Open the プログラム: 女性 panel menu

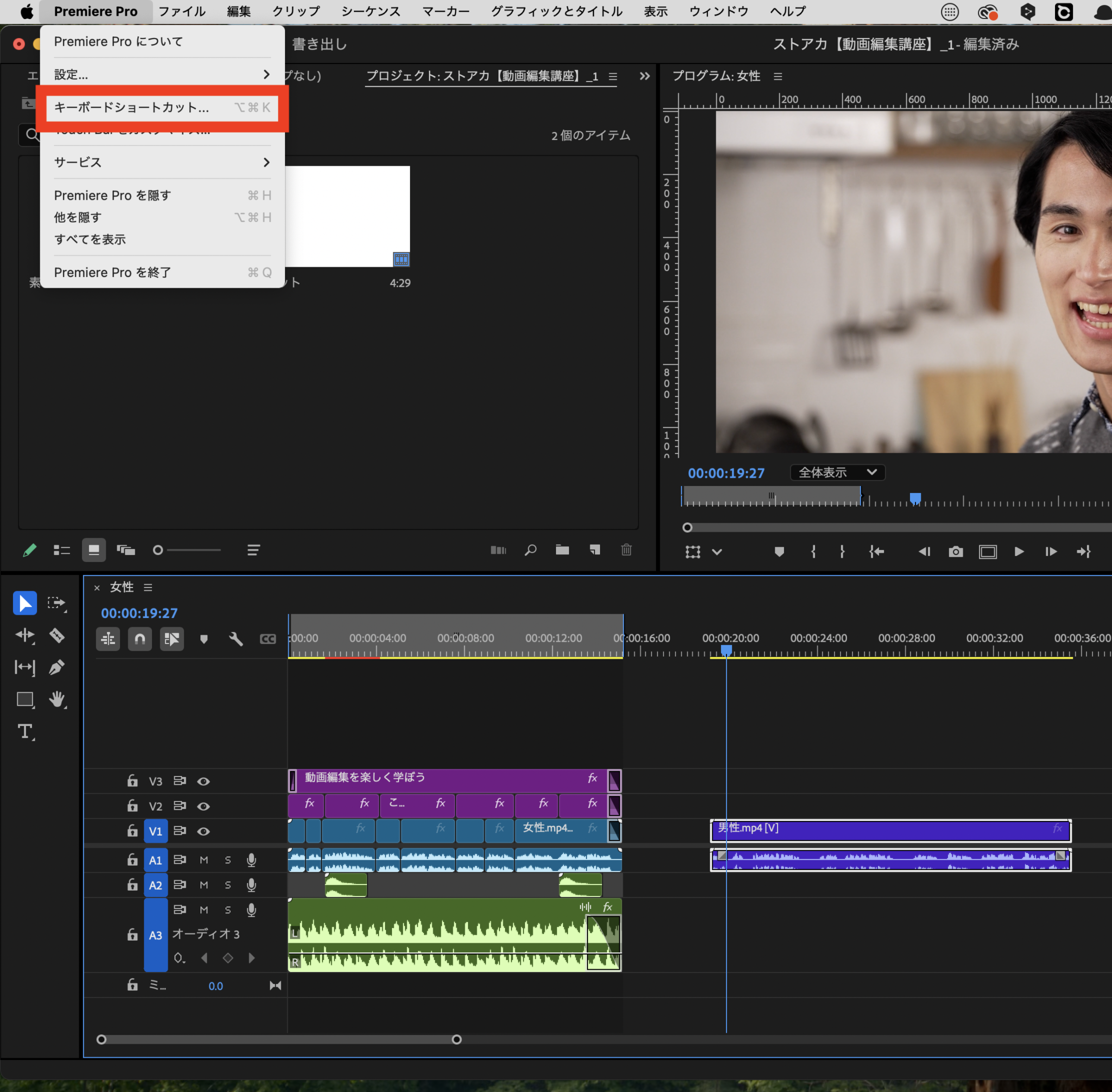coord(778,75)
